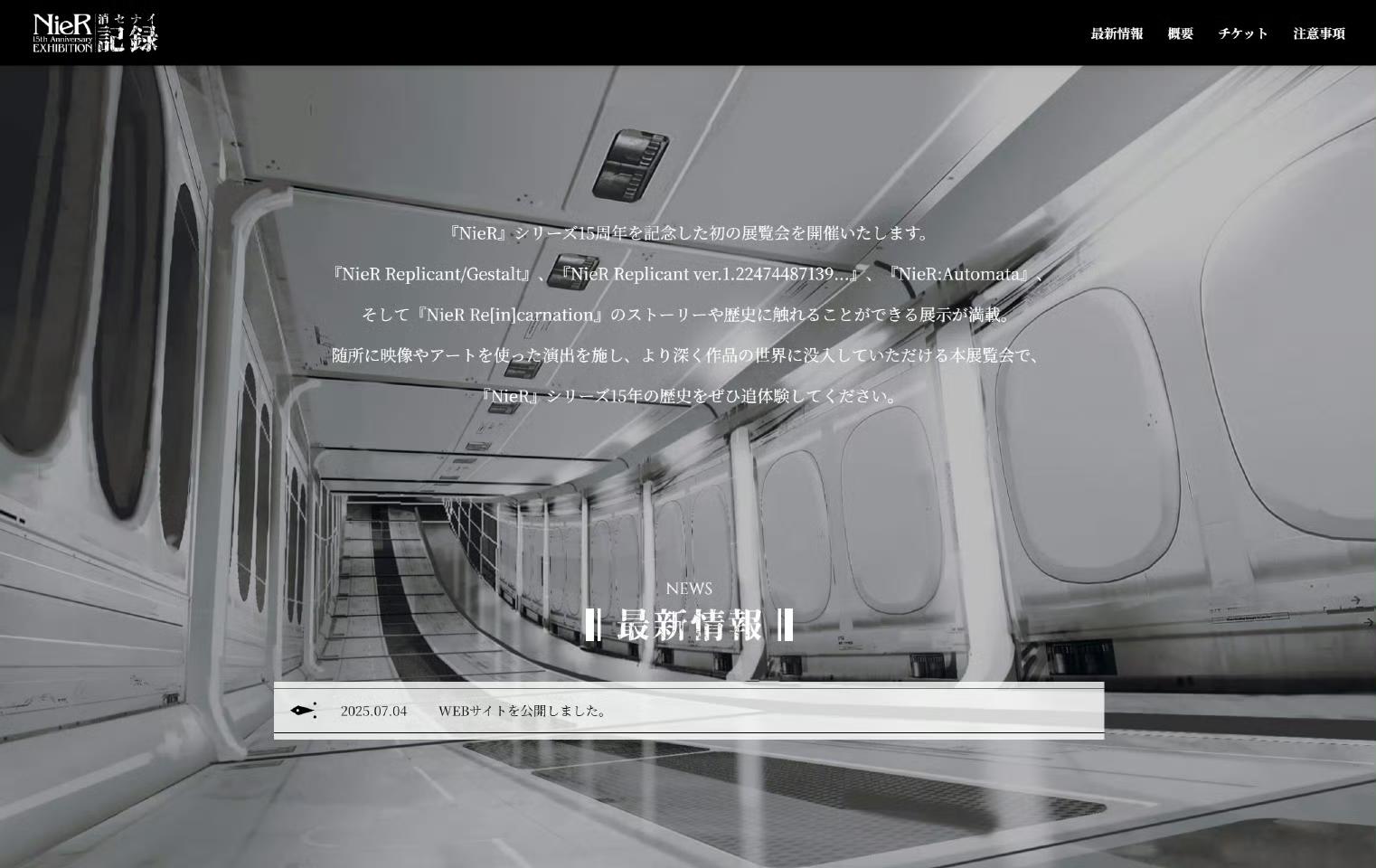Click the news date 2025.07.04

373,711
